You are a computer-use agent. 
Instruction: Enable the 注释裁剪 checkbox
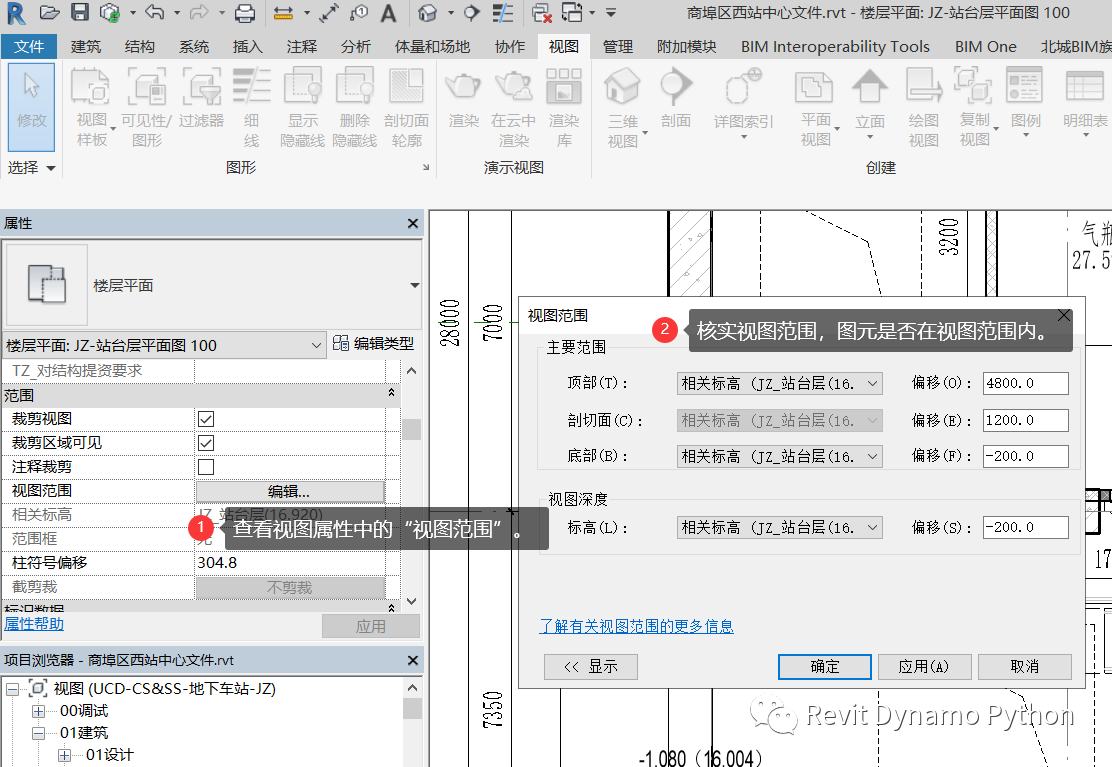pos(206,467)
